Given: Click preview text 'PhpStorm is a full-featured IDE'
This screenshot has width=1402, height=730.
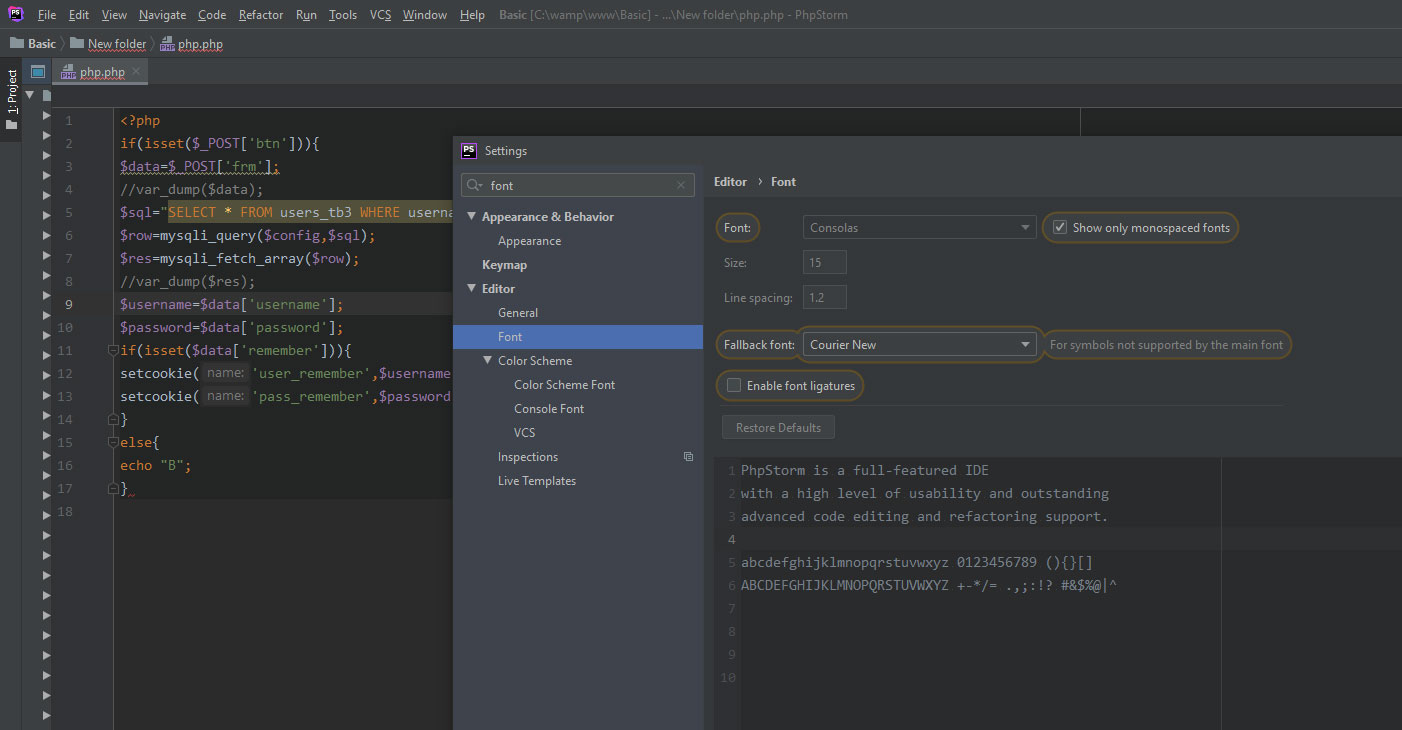Looking at the screenshot, I should point(865,471).
